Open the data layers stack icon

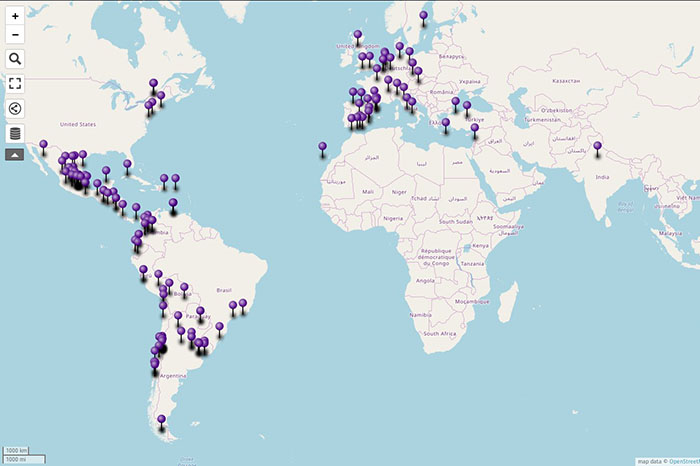tap(15, 134)
